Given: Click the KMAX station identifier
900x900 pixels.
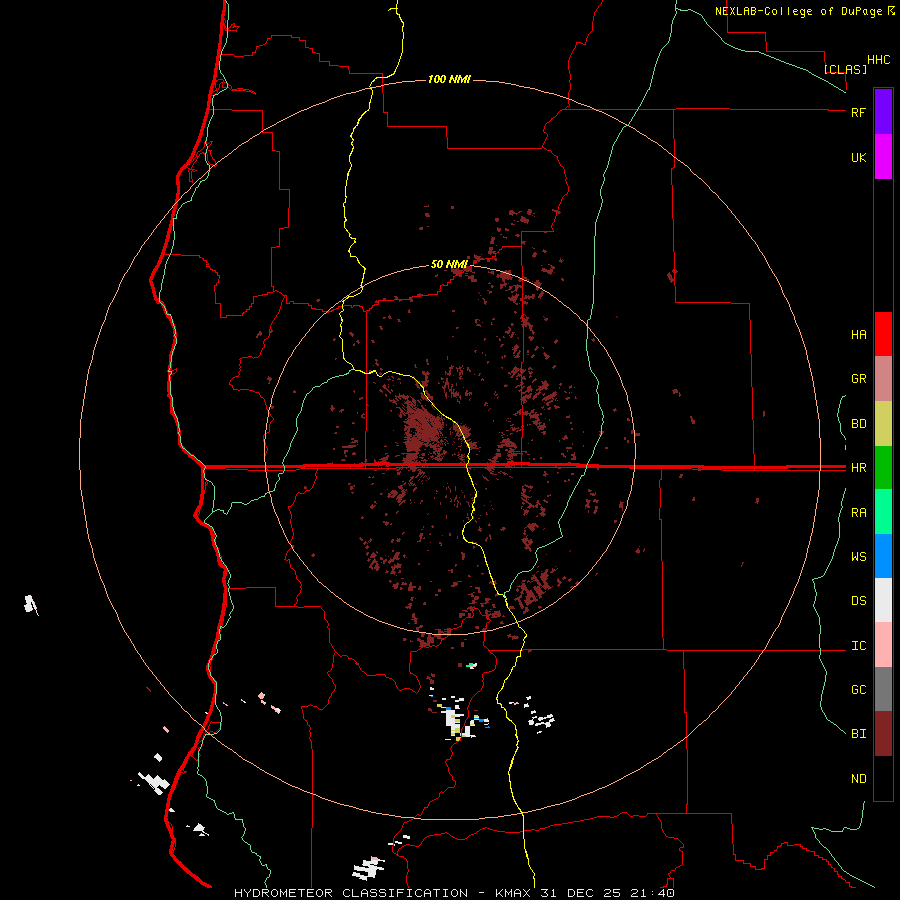Looking at the screenshot, I should (x=514, y=893).
